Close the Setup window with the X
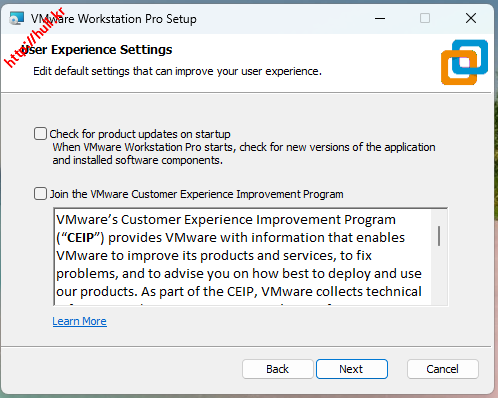The height and width of the screenshot is (398, 498). pos(471,18)
